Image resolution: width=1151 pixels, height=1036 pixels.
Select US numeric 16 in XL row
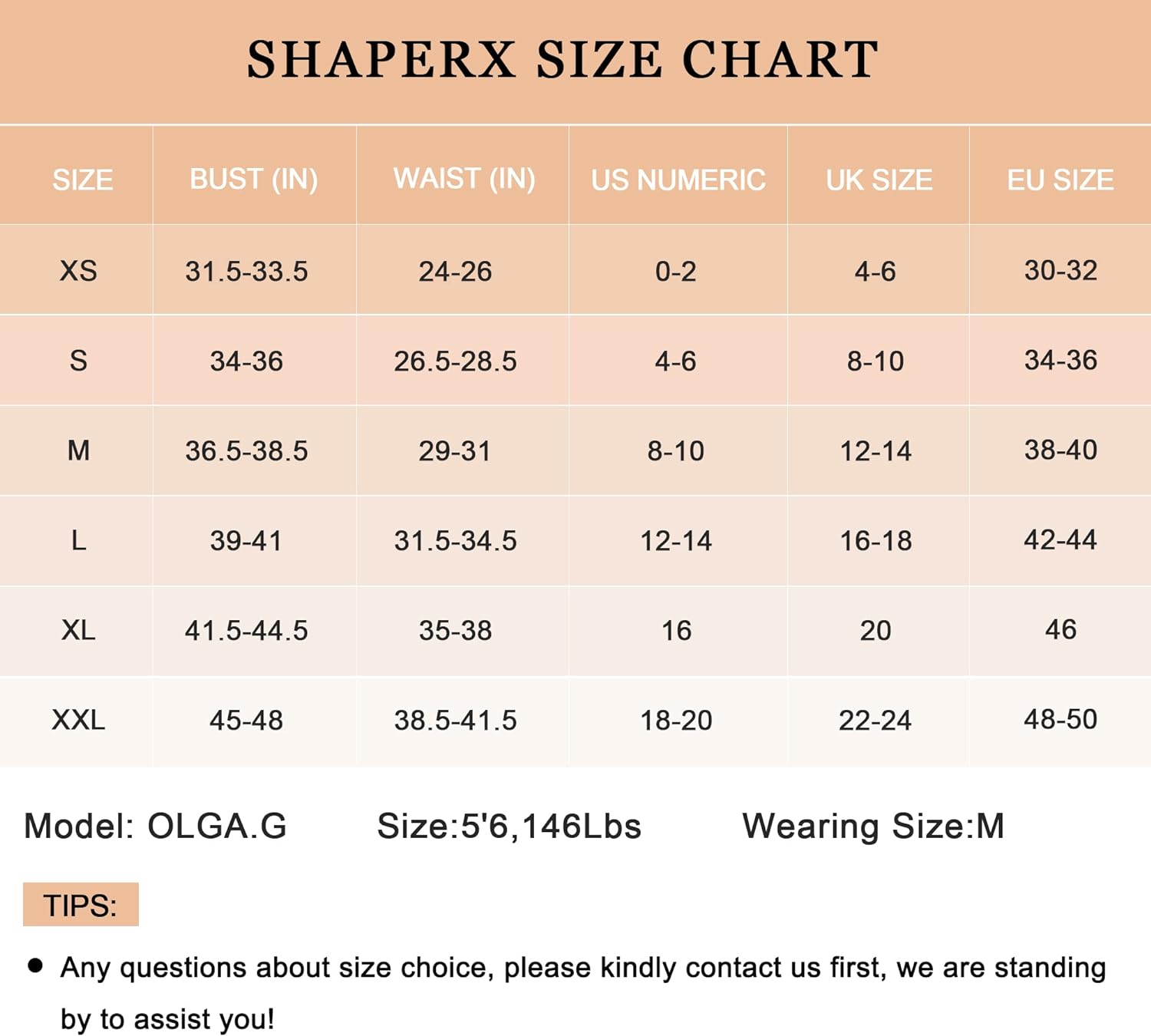click(x=676, y=631)
